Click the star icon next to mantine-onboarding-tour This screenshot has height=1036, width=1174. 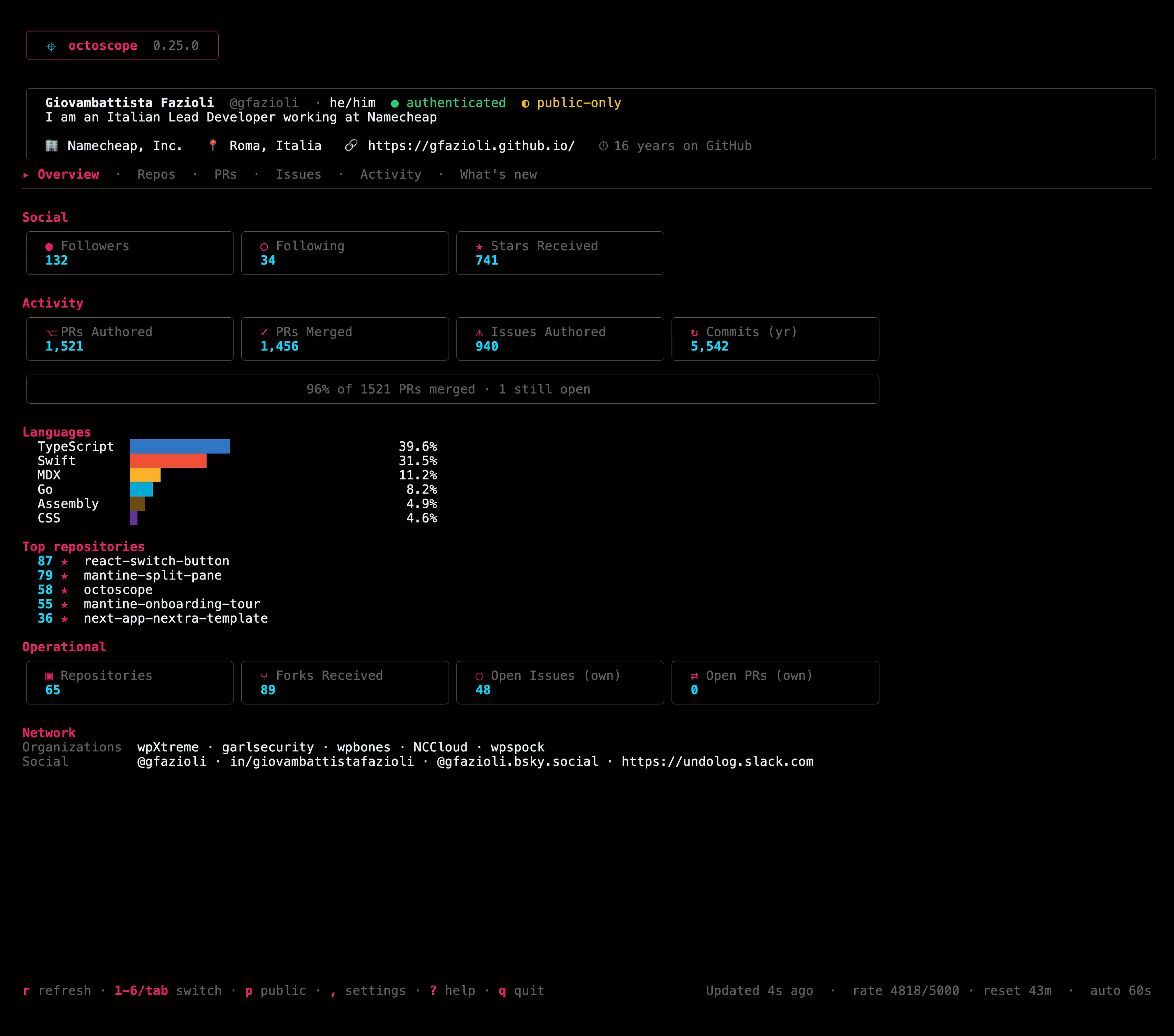click(x=64, y=605)
